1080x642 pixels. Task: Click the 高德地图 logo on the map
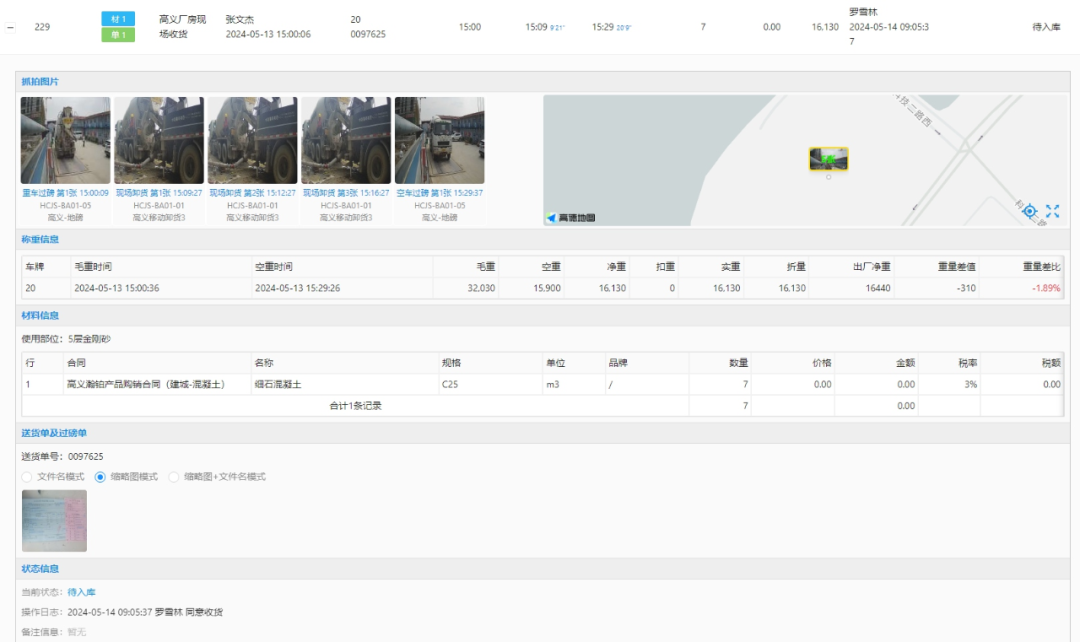click(570, 217)
